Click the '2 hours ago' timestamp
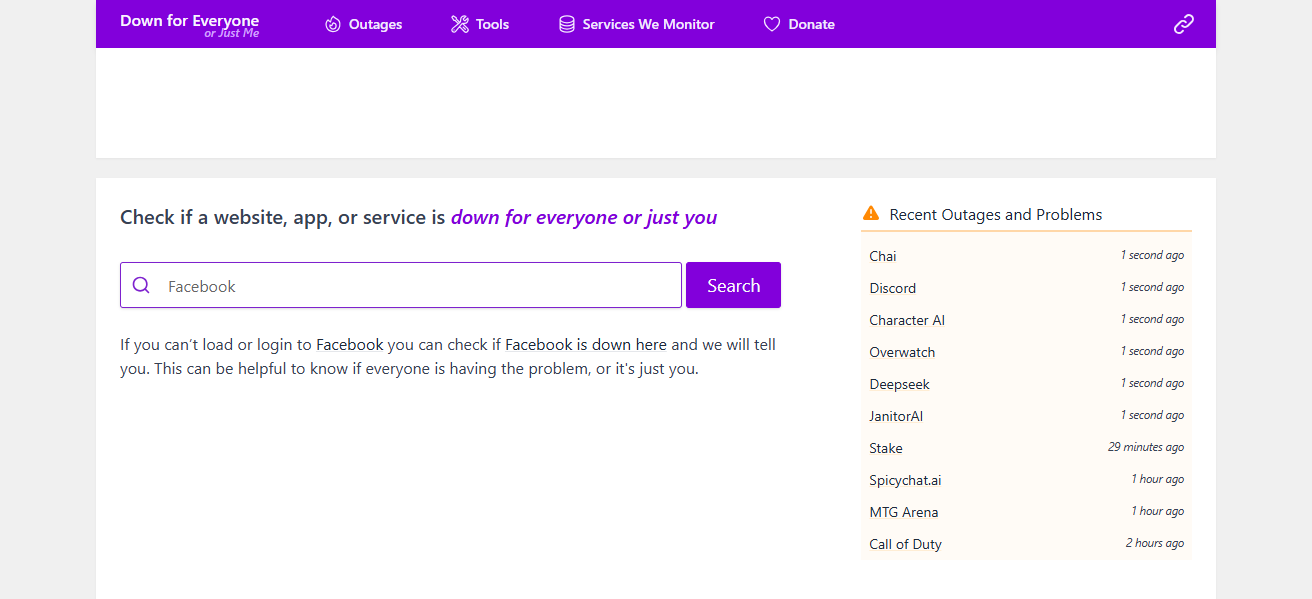The height and width of the screenshot is (599, 1312). tap(1155, 543)
